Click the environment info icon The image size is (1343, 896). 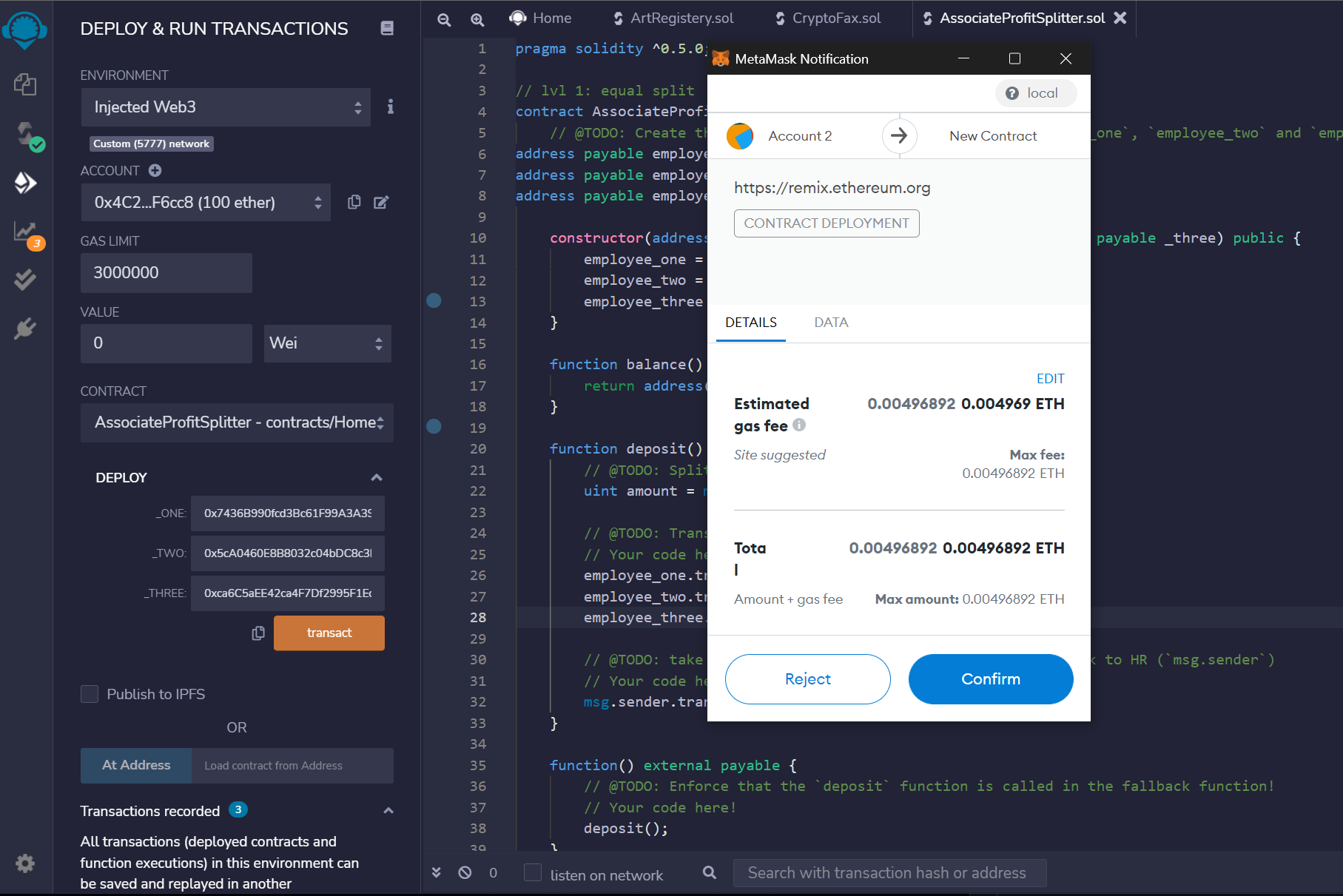(390, 107)
